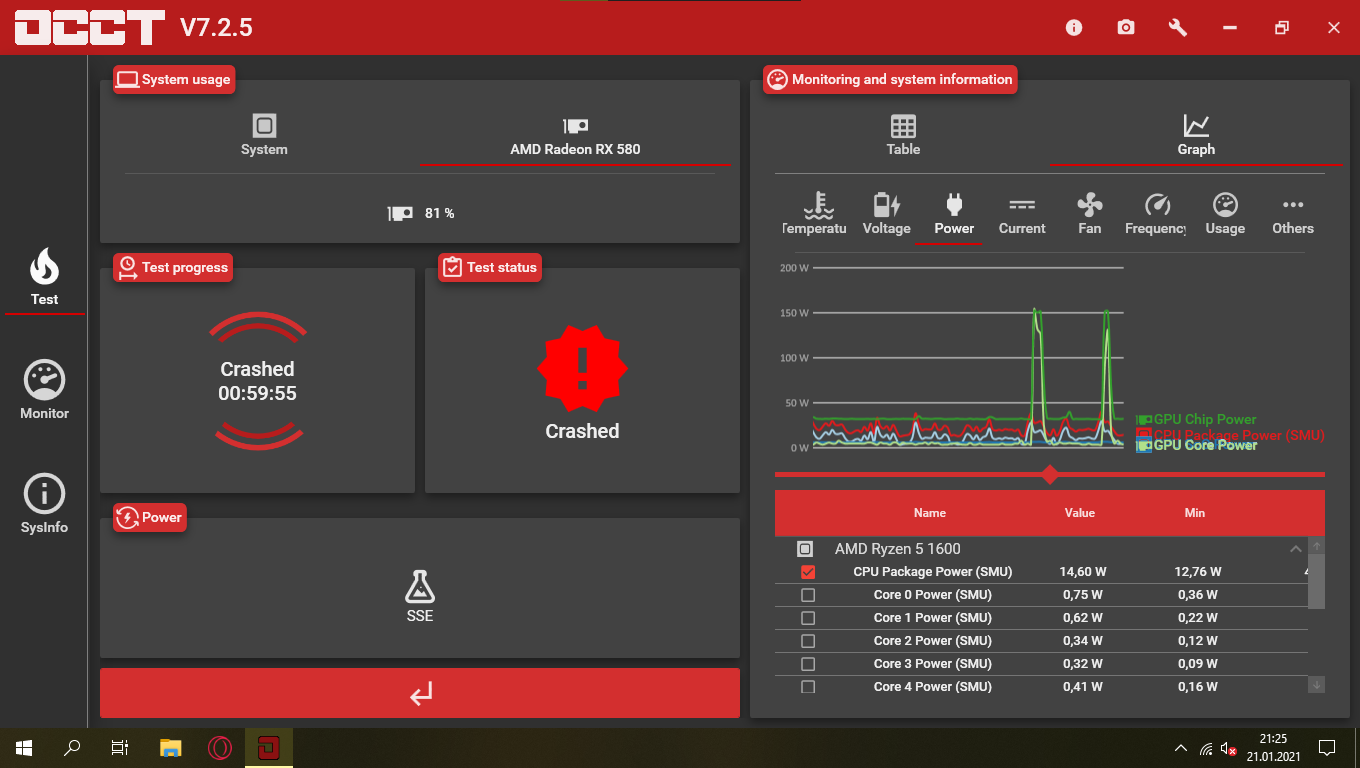Click the GPU icon beside the 81 % usage
Image resolution: width=1360 pixels, height=768 pixels.
pos(401,213)
